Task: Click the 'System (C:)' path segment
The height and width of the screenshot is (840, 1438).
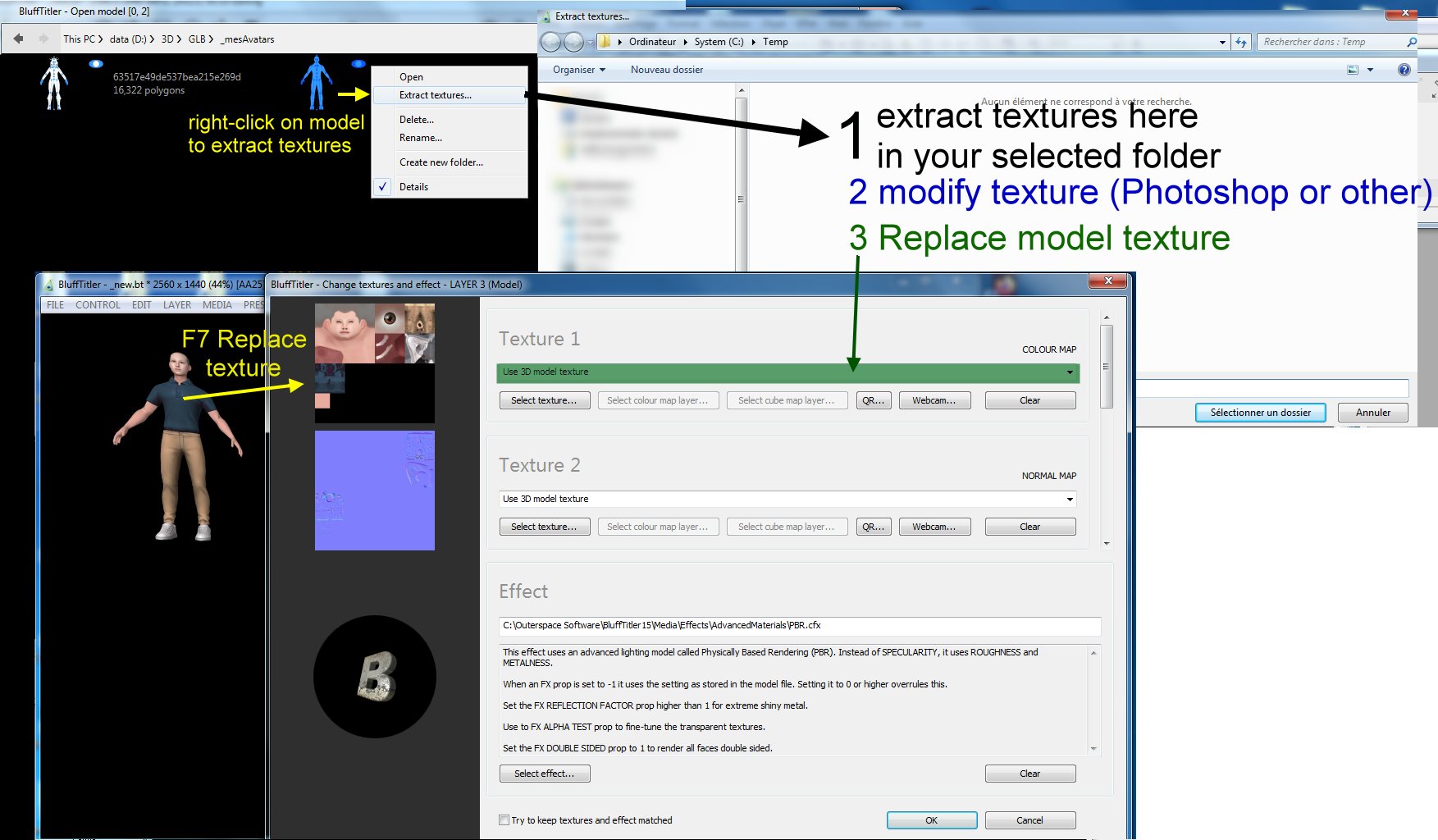Action: [719, 42]
